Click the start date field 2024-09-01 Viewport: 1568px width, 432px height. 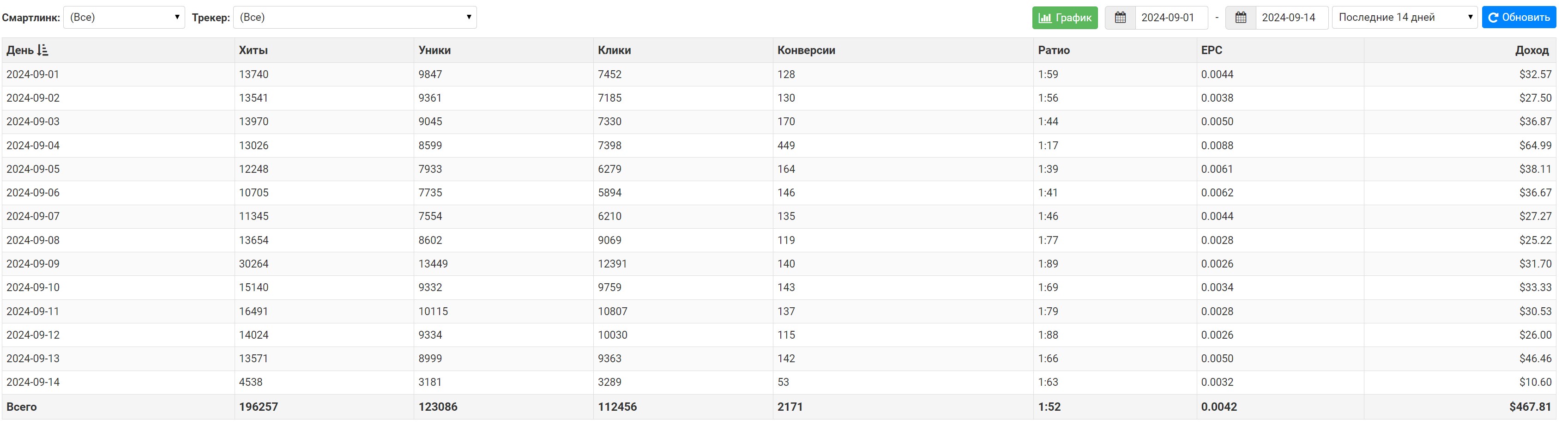pos(1171,18)
